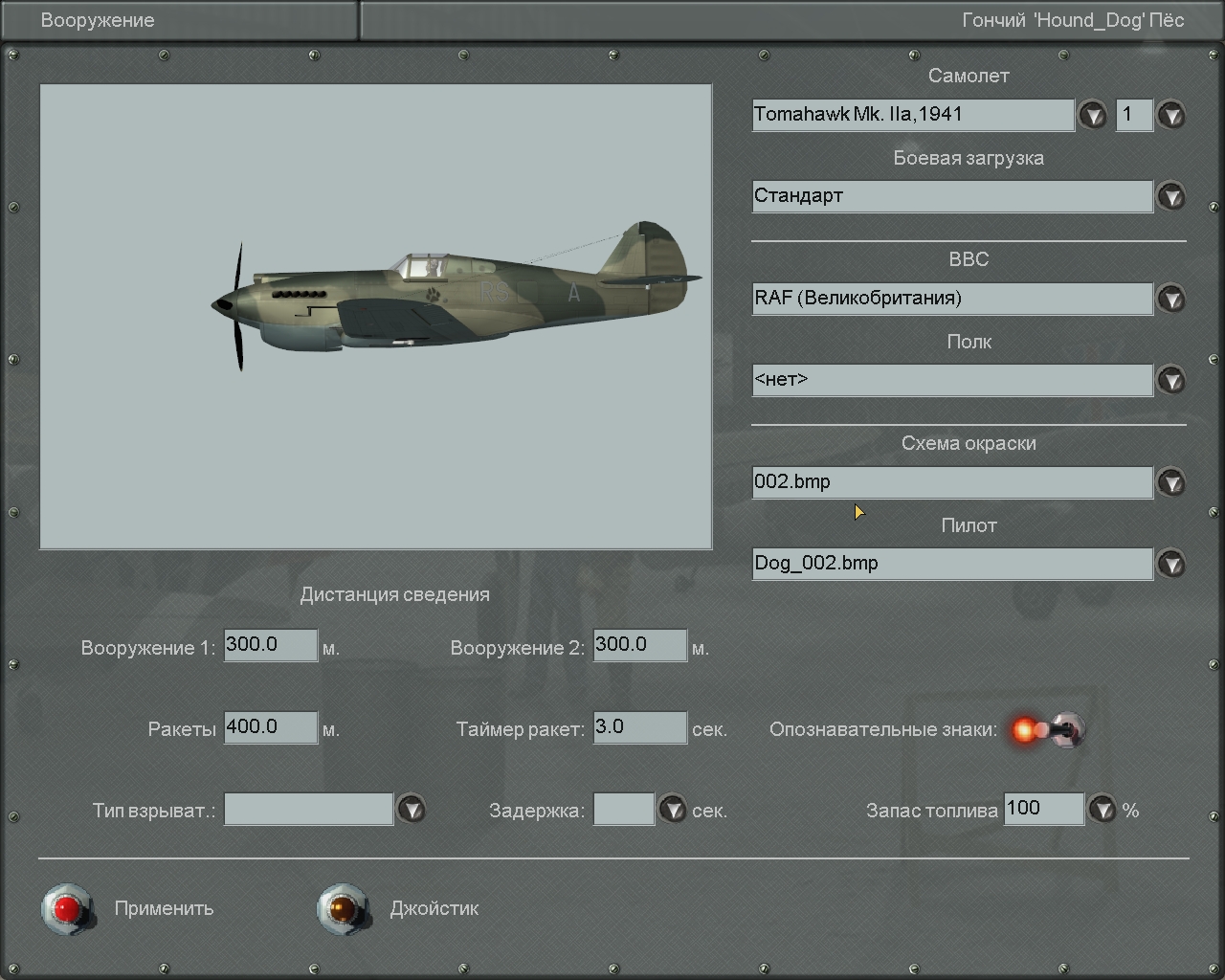1225x980 pixels.
Task: Open the Задержка delay dropdown arrow
Action: coord(673,810)
